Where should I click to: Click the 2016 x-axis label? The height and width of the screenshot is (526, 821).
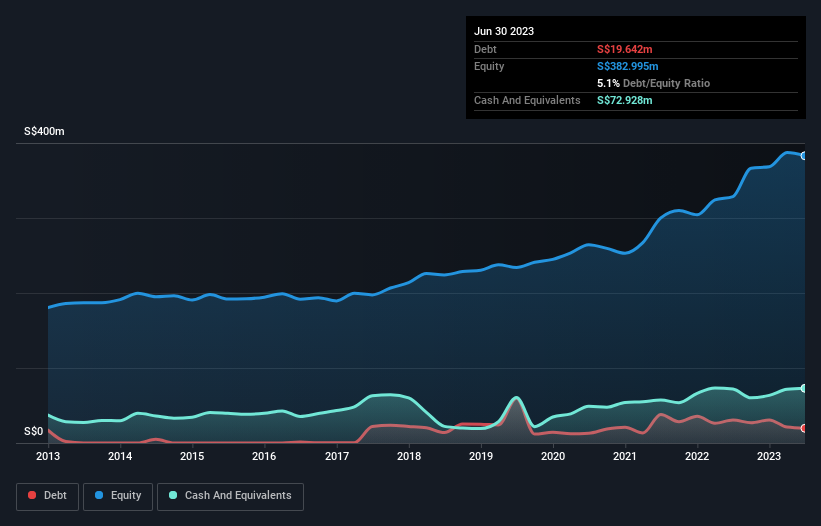pos(264,456)
